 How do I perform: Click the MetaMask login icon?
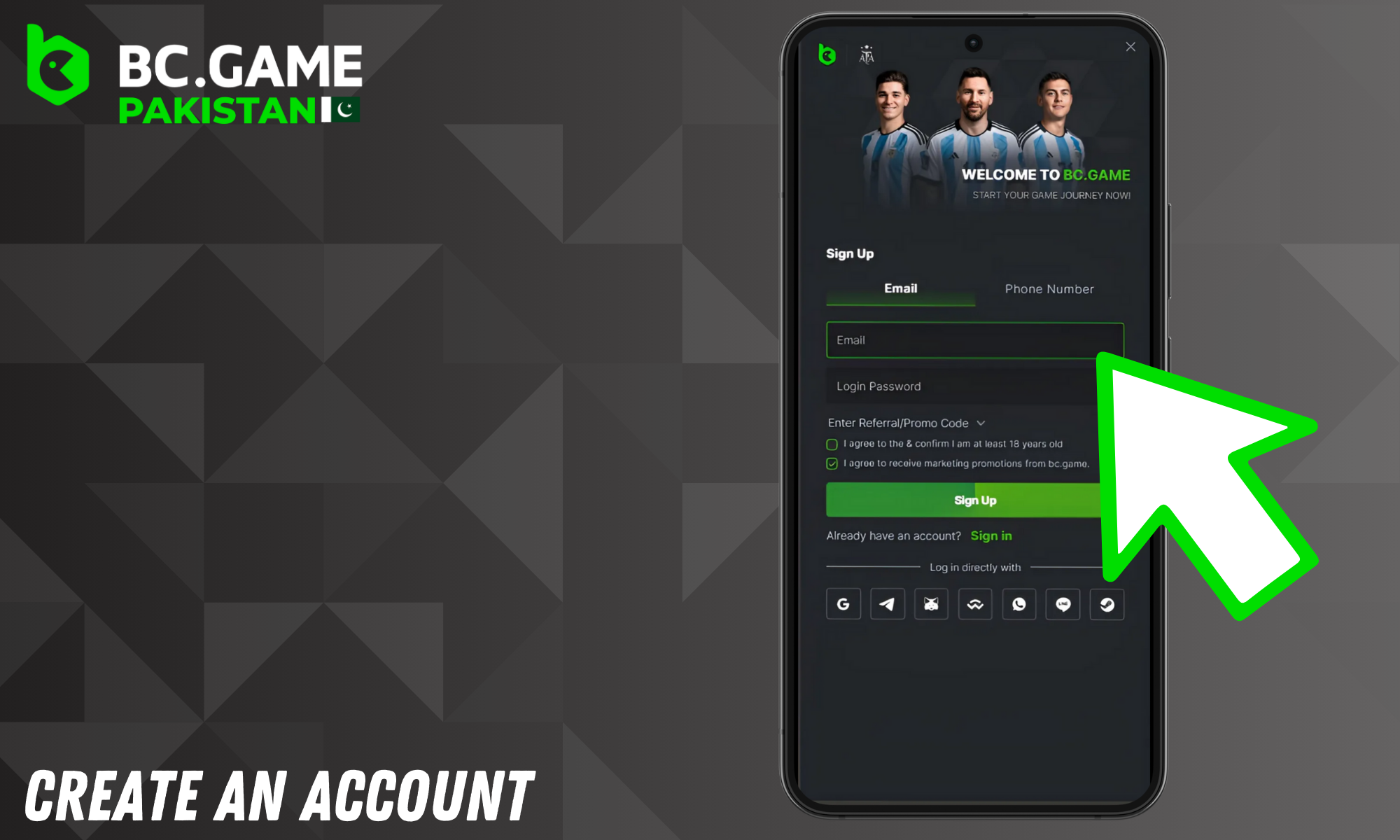click(x=928, y=602)
